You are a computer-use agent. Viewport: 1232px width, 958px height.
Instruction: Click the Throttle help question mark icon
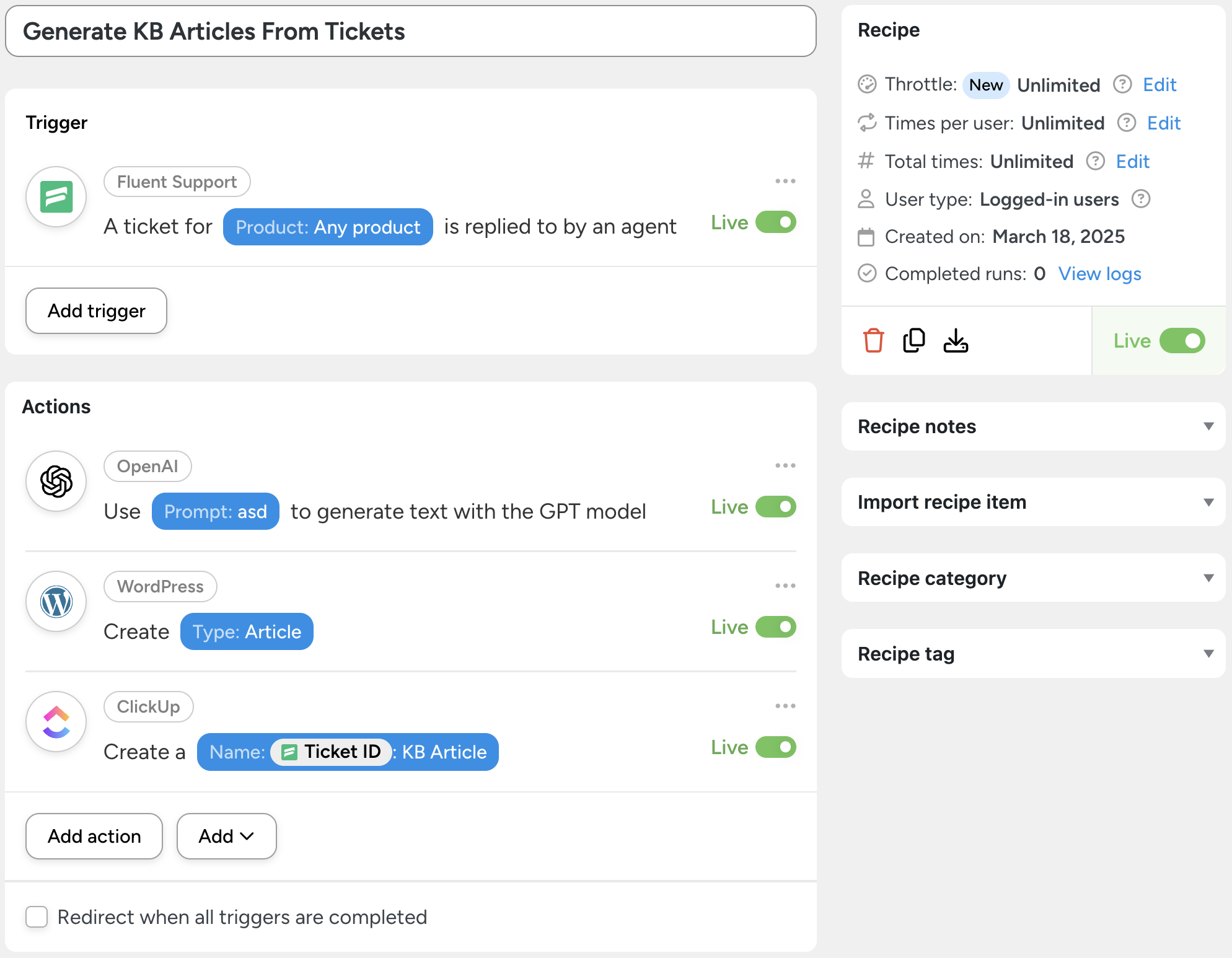pos(1122,84)
